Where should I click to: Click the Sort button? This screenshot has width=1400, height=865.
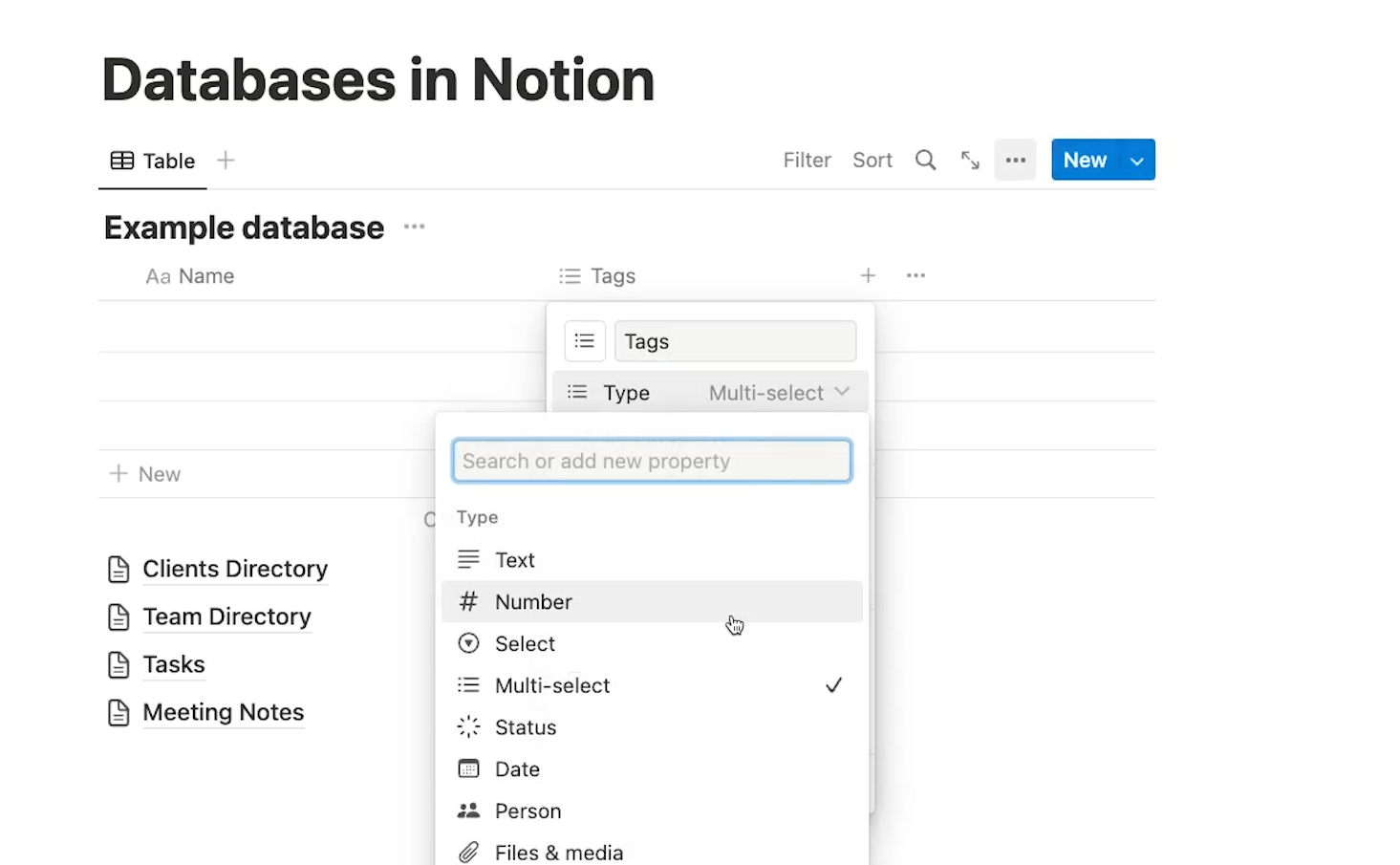click(x=872, y=160)
